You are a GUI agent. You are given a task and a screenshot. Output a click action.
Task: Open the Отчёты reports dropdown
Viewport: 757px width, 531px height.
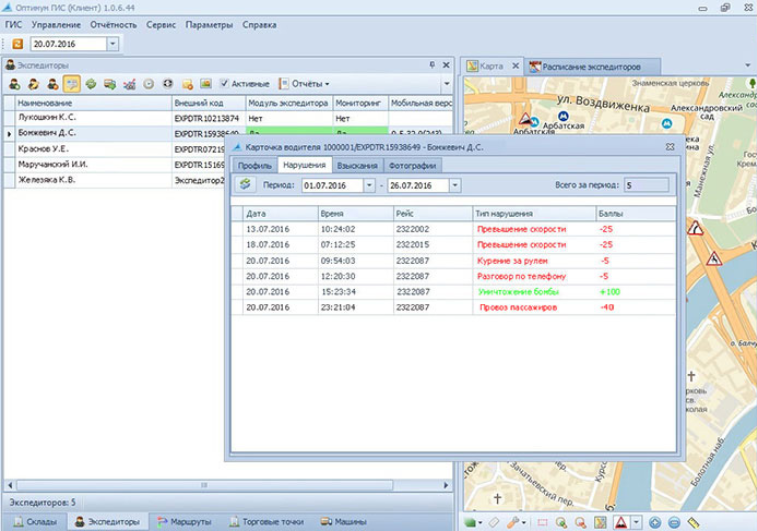[304, 84]
